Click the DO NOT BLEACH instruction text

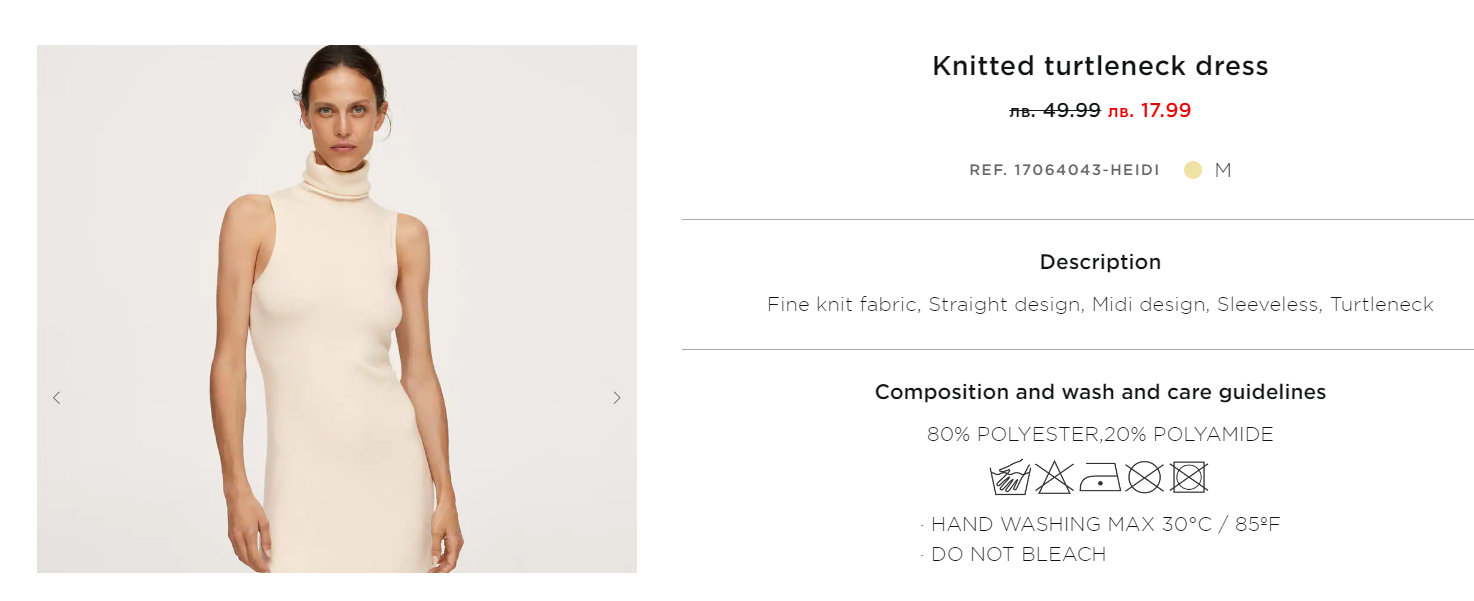[1018, 554]
